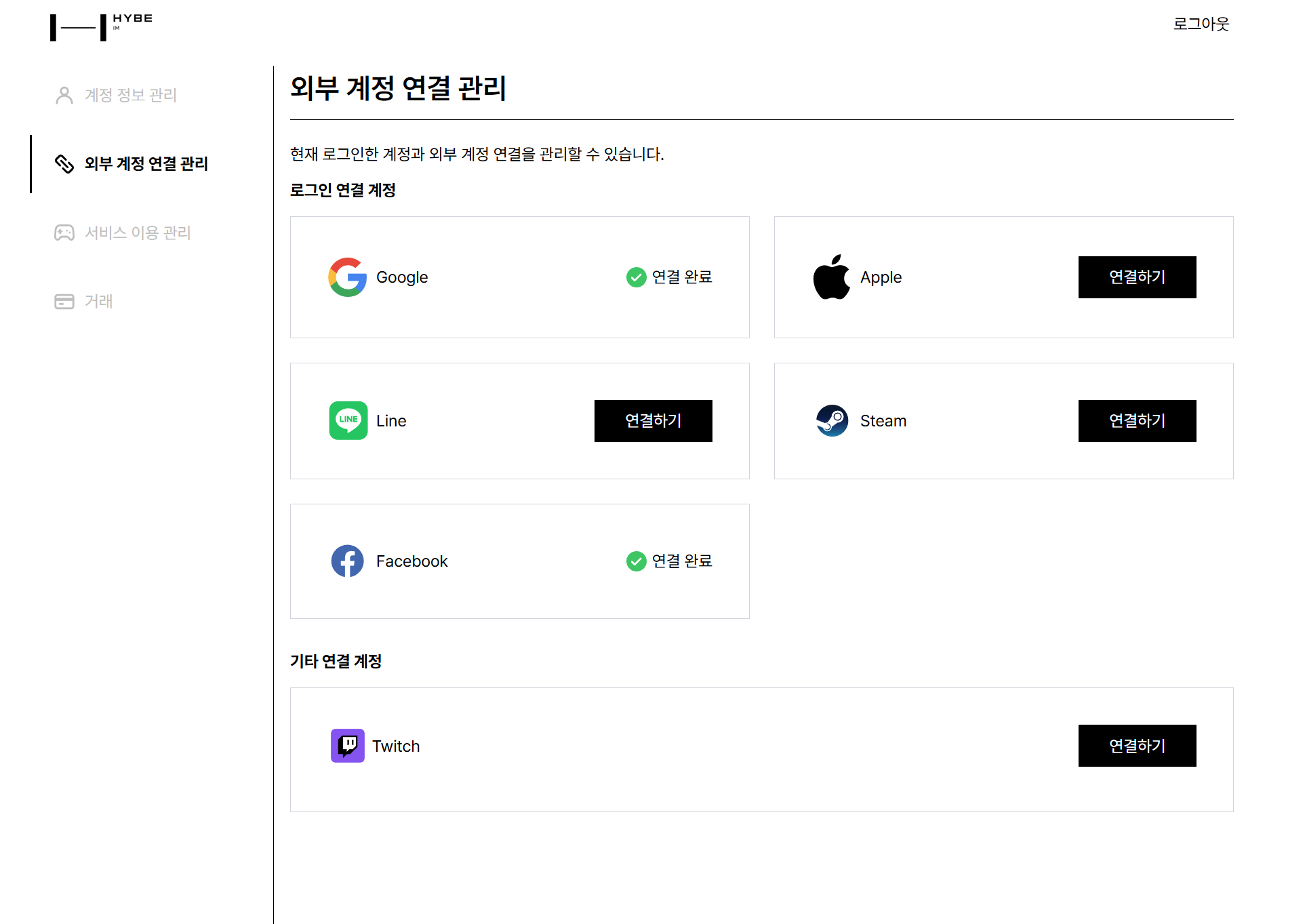Open 서비스 이용 관리 menu item
This screenshot has width=1307, height=924.
click(x=138, y=233)
